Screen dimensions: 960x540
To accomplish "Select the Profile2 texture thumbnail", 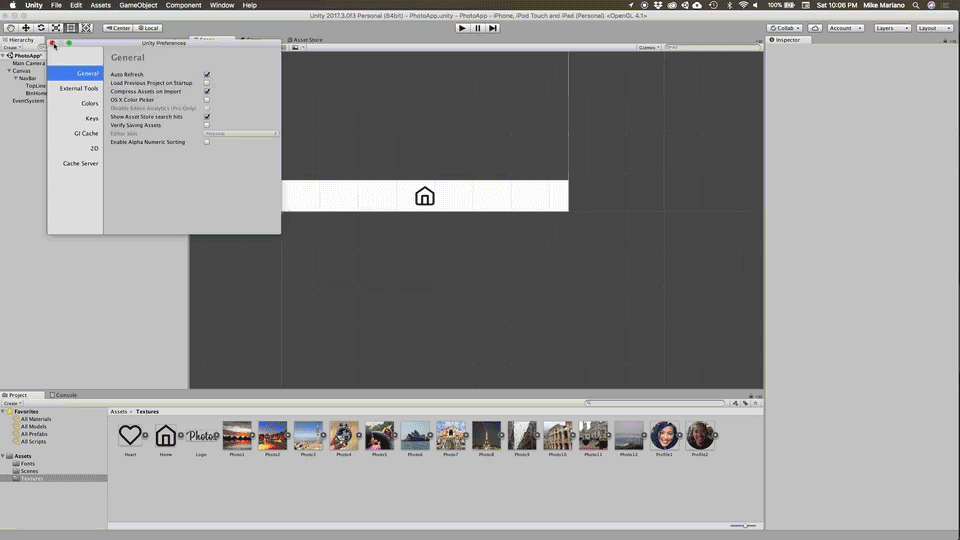I will tap(700, 435).
